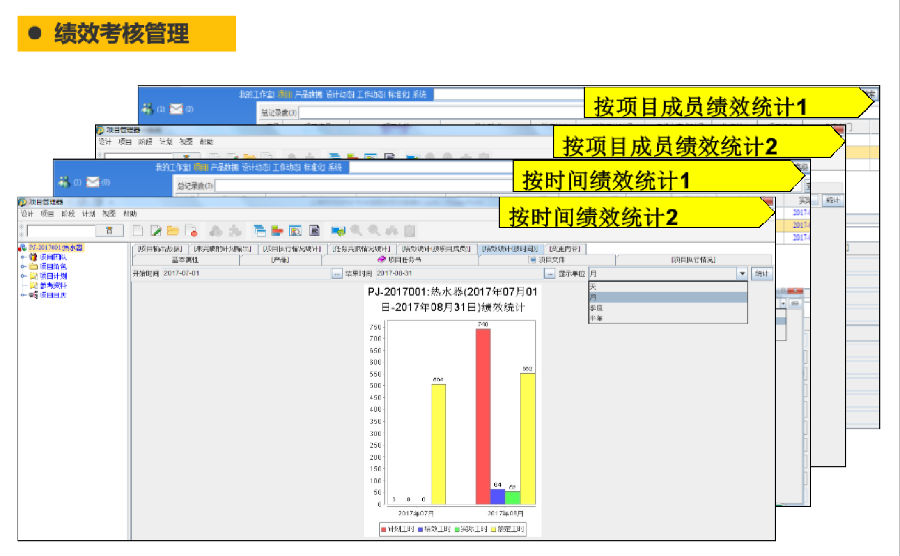This screenshot has height=556, width=900.
Task: Click the dark report page icon in front toolbar
Action: (314, 231)
